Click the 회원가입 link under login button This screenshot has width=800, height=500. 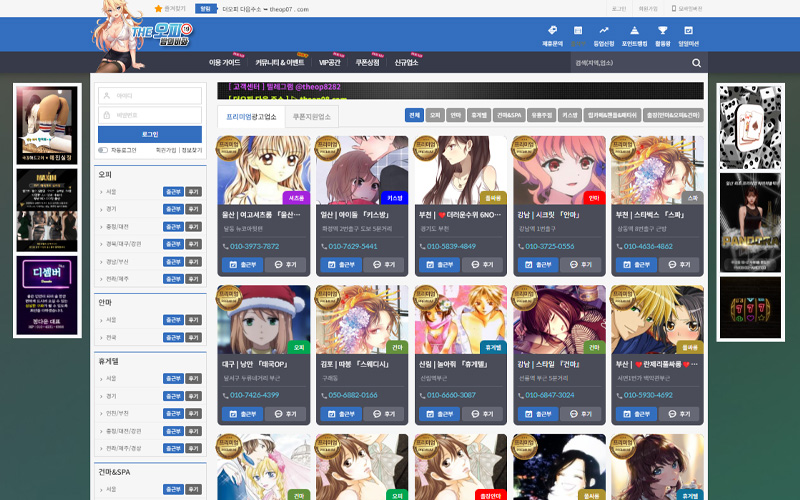coord(166,150)
